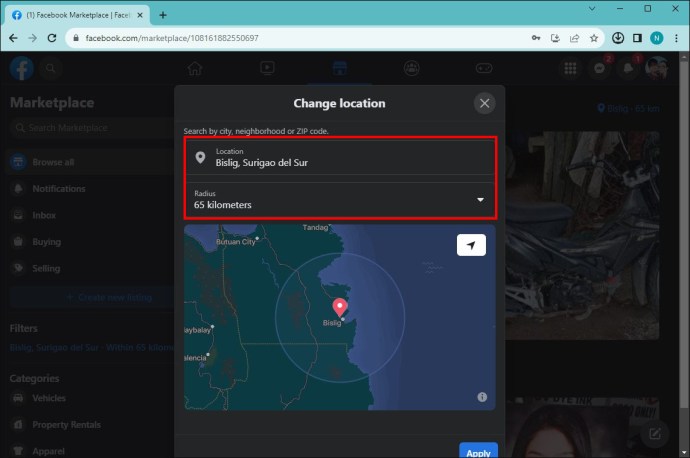The width and height of the screenshot is (690, 458).
Task: Click the share page icon
Action: pyautogui.click(x=574, y=38)
